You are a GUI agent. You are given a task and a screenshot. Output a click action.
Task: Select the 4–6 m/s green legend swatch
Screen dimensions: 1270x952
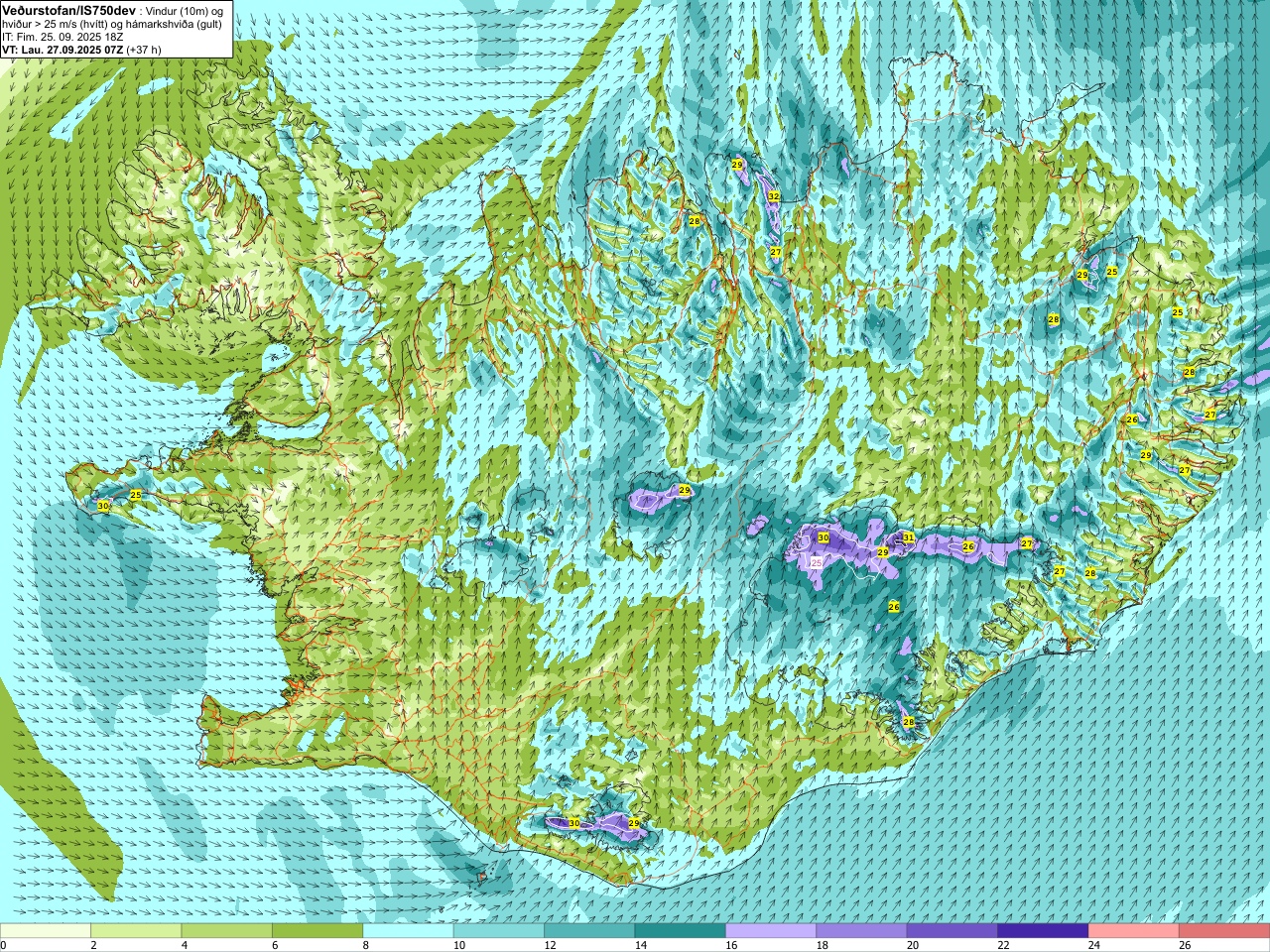[x=226, y=931]
